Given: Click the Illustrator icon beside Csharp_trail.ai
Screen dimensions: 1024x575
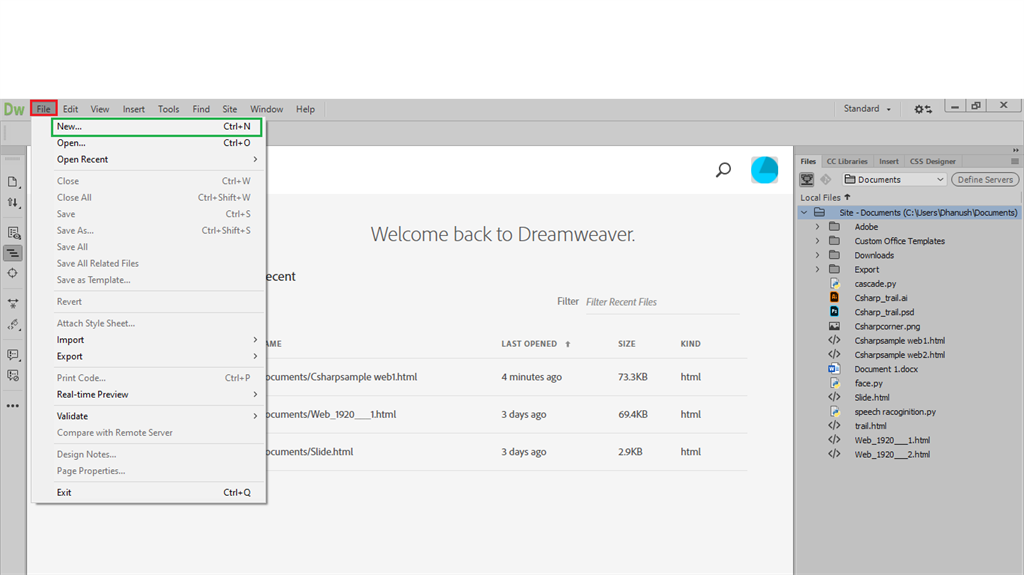Looking at the screenshot, I should click(x=834, y=297).
